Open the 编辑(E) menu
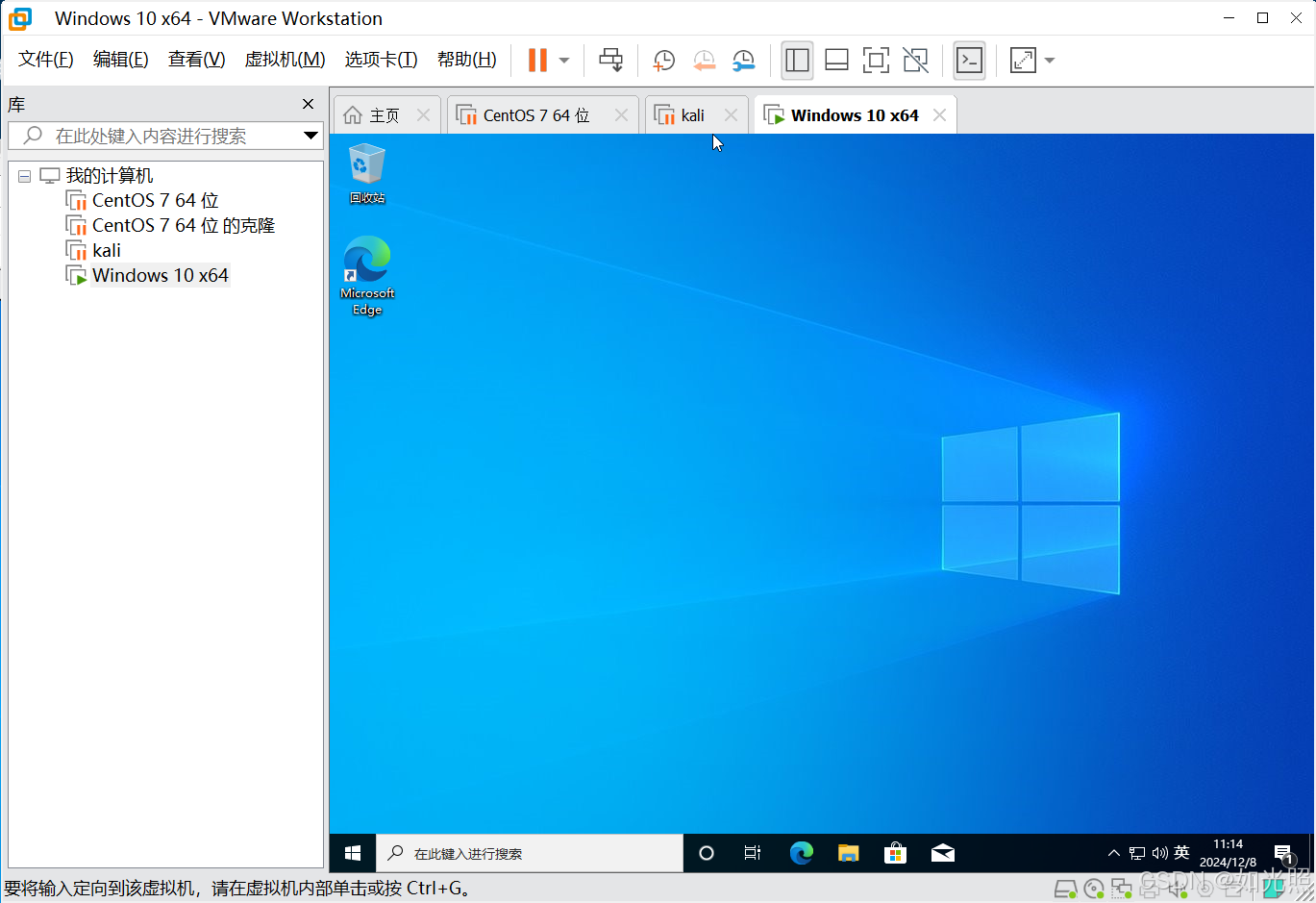Image resolution: width=1316 pixels, height=903 pixels. click(121, 60)
